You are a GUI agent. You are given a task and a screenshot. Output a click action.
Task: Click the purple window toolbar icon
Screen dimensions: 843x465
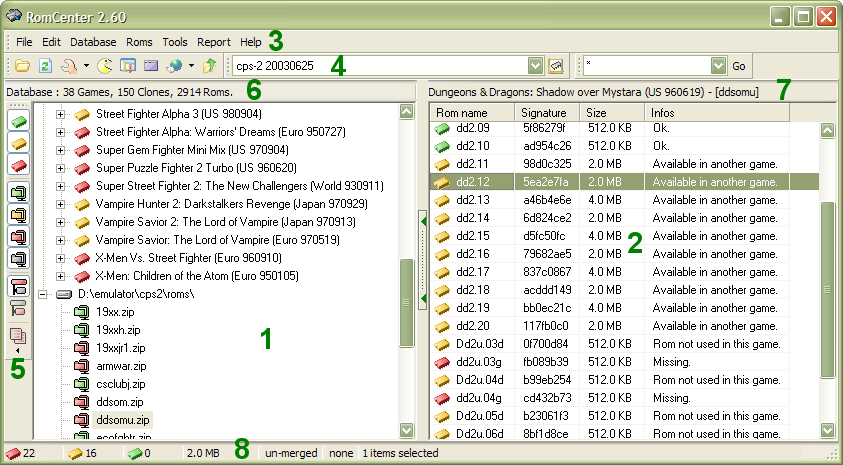[151, 66]
